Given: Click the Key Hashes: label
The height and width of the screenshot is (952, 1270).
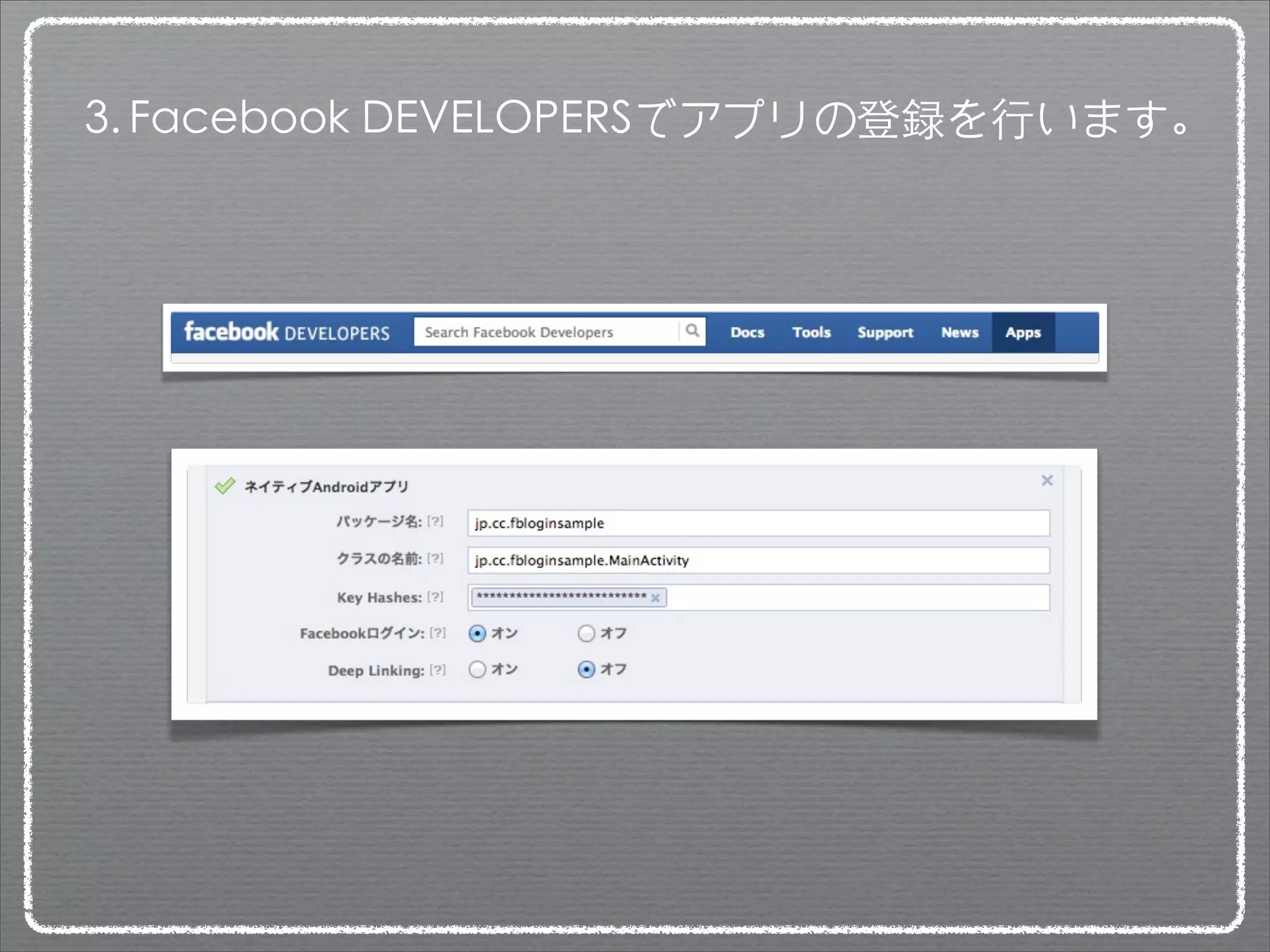Looking at the screenshot, I should (x=380, y=597).
